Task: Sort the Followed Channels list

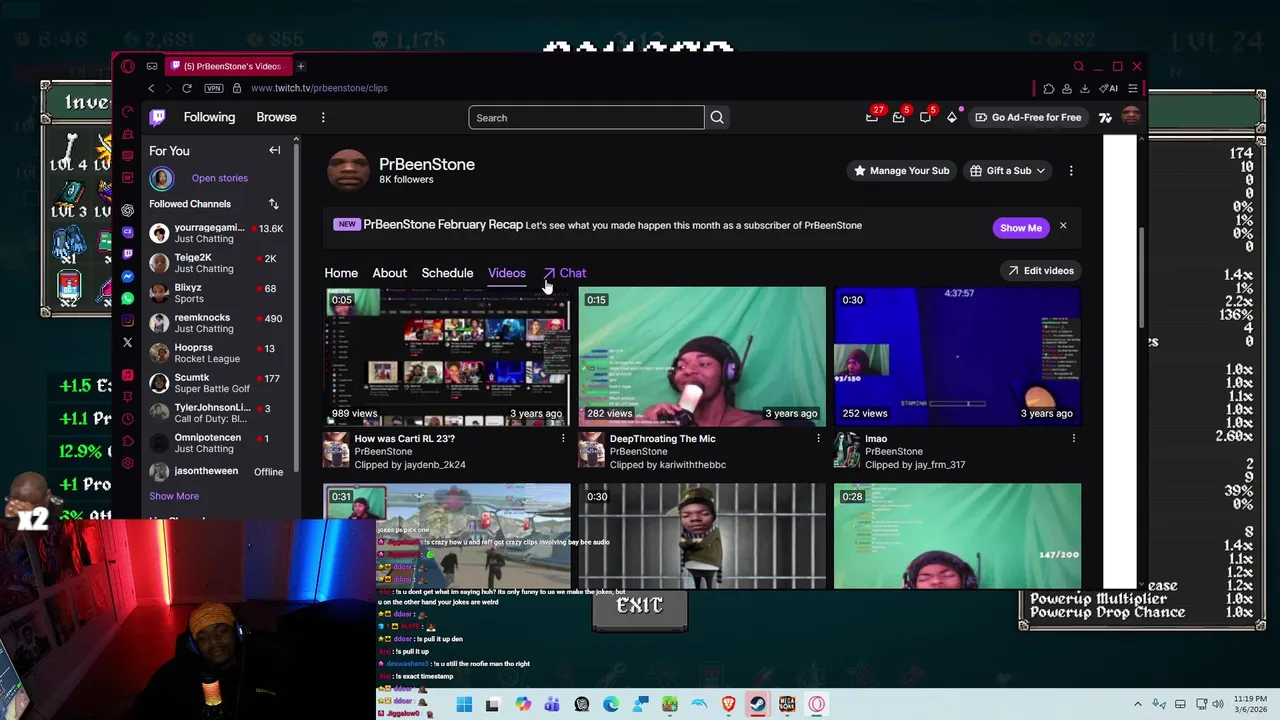Action: tap(273, 204)
